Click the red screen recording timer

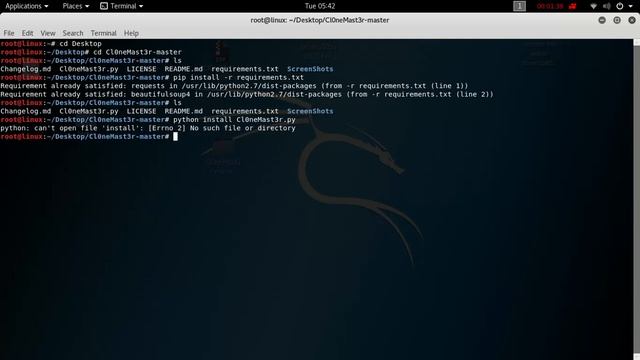click(x=549, y=6)
